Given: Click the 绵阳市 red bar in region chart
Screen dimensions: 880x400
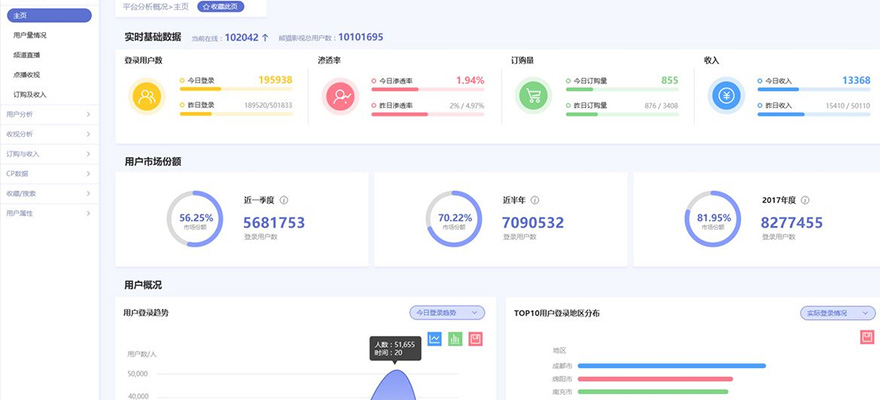Looking at the screenshot, I should click(656, 379).
